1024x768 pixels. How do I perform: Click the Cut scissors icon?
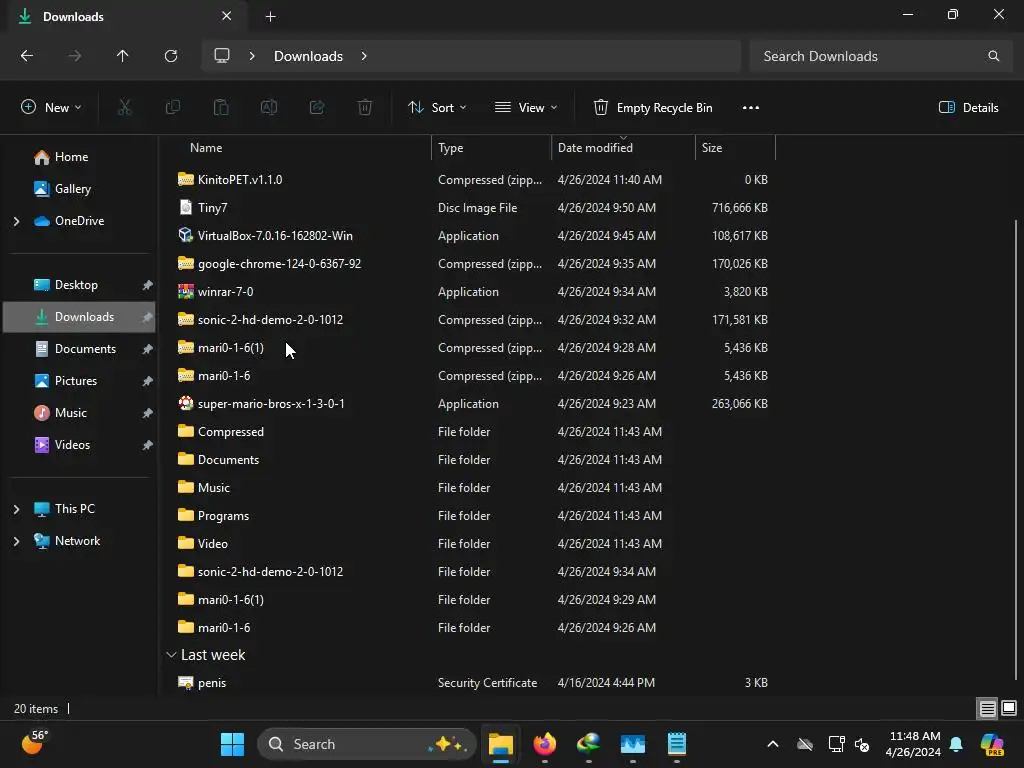pyautogui.click(x=124, y=108)
